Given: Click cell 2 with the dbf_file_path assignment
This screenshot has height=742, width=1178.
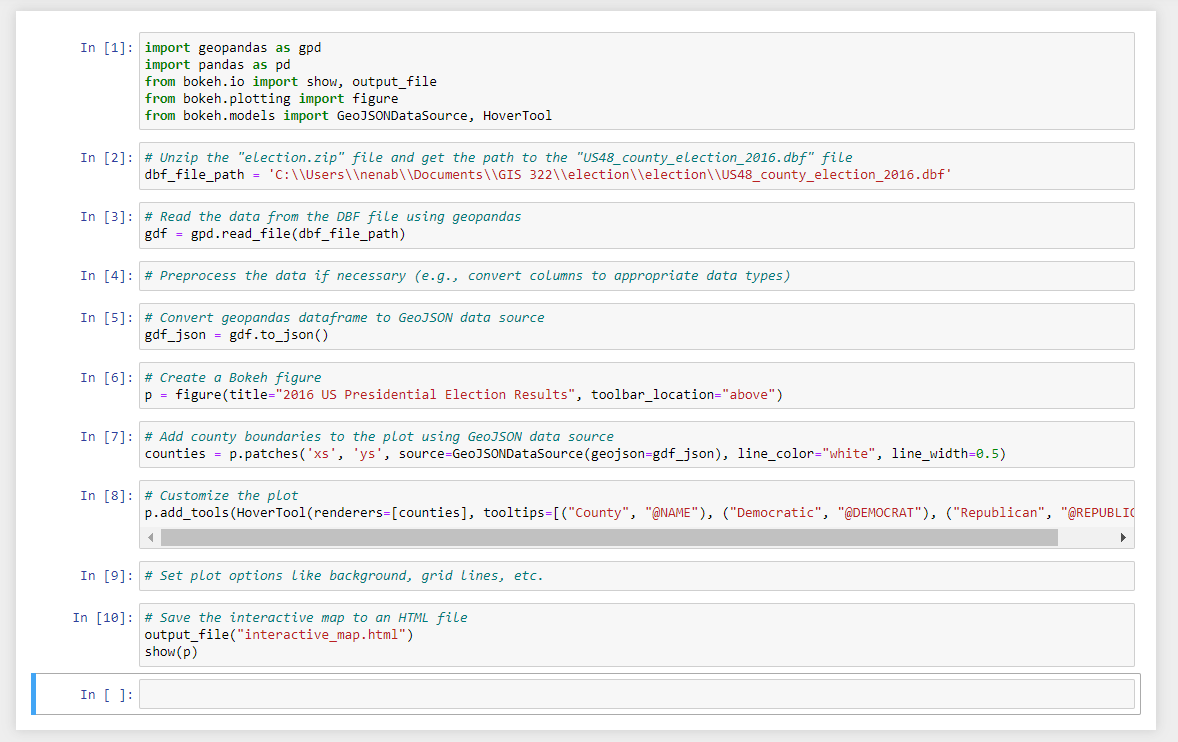Looking at the screenshot, I should pos(636,166).
